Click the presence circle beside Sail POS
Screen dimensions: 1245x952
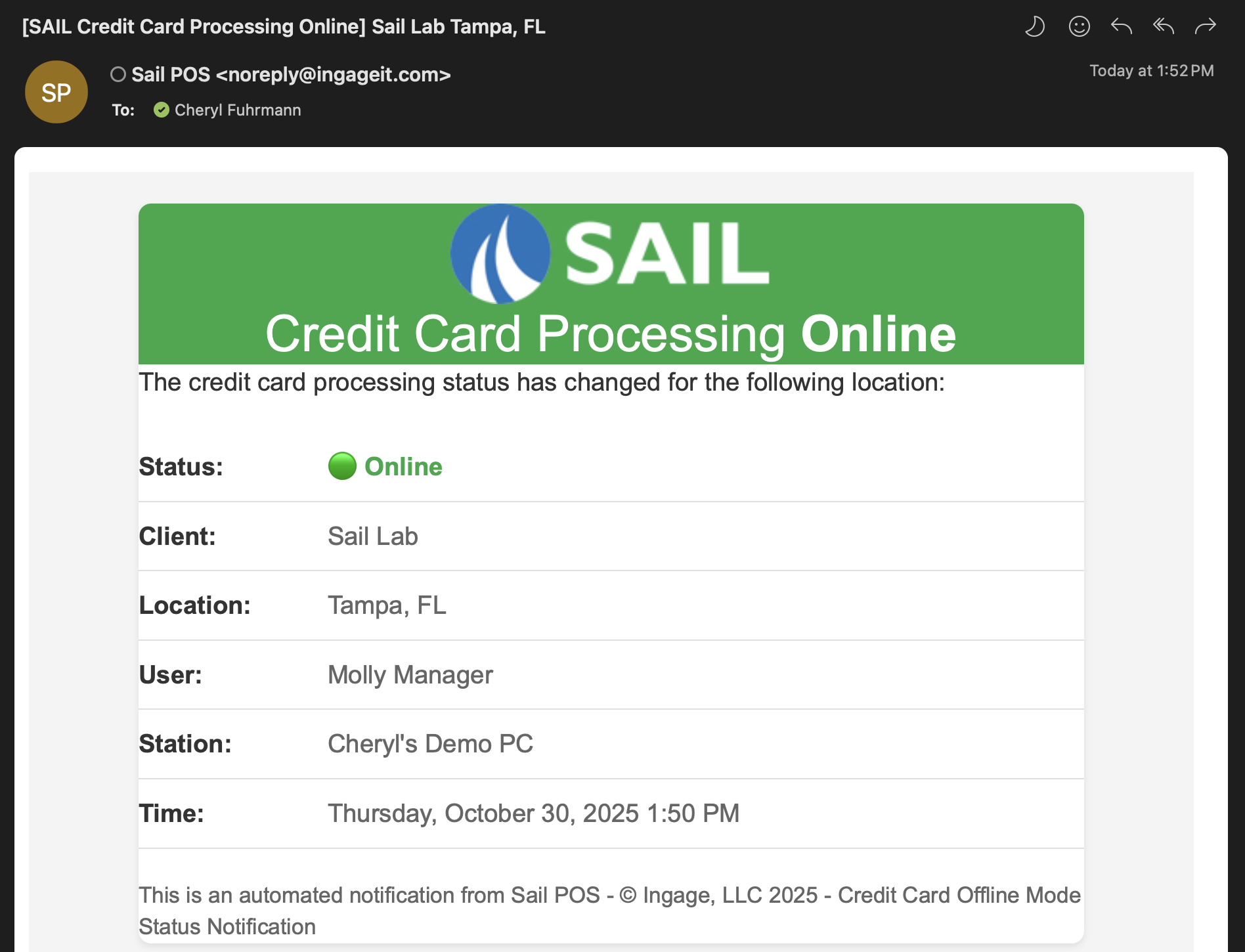pyautogui.click(x=118, y=75)
